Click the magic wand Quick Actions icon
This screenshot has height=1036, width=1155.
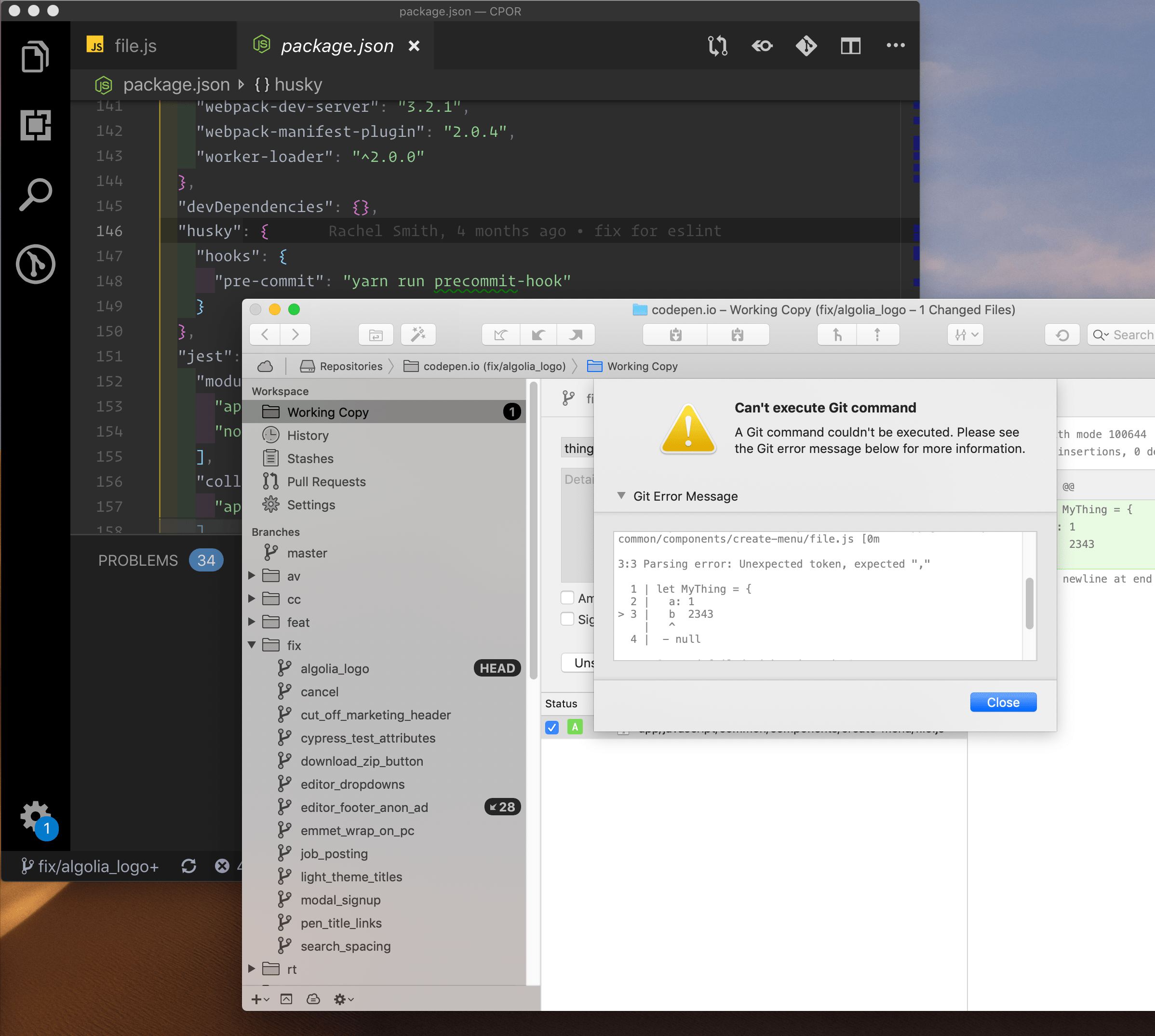click(418, 335)
